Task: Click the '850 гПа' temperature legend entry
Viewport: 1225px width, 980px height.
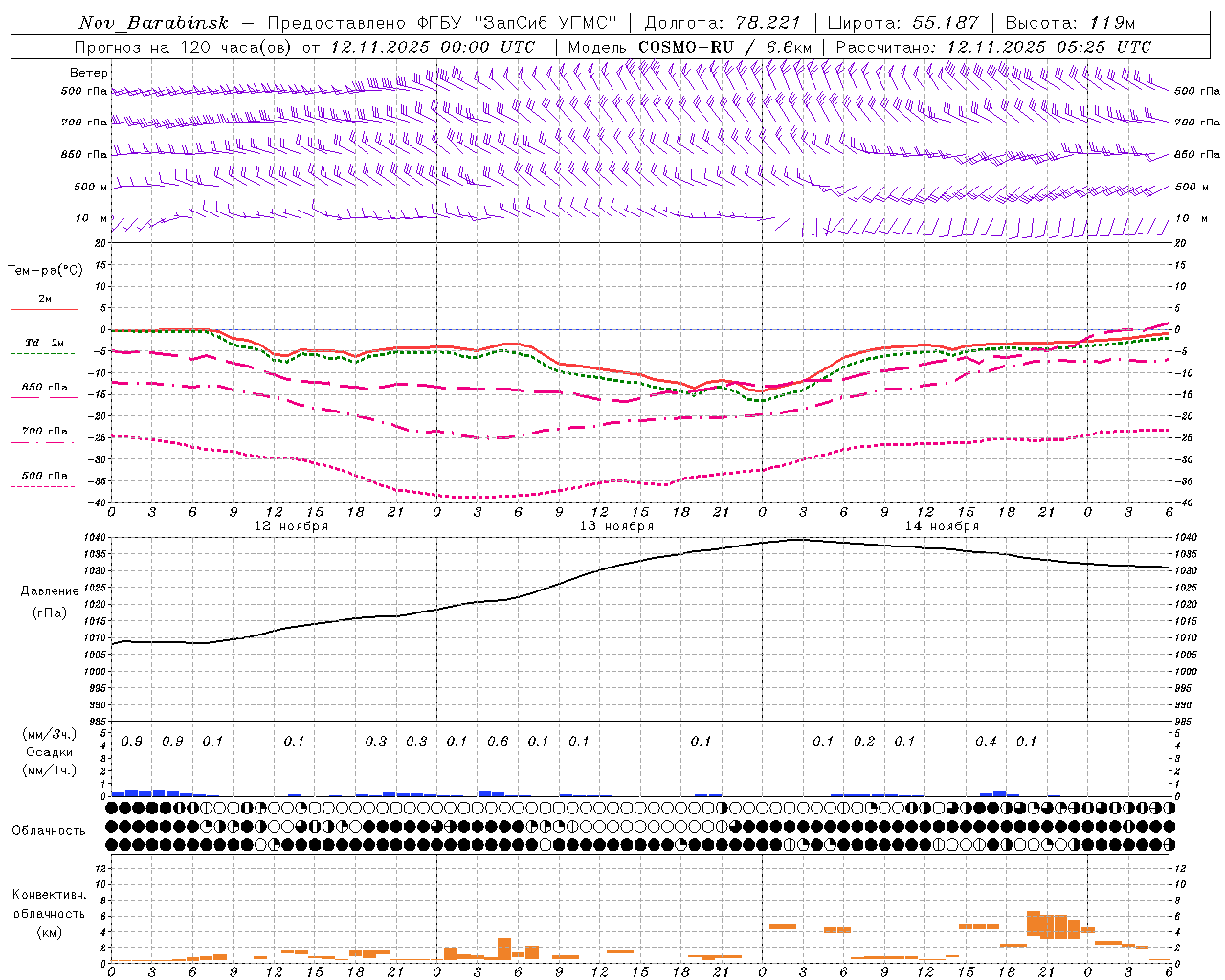Action: click(x=45, y=387)
